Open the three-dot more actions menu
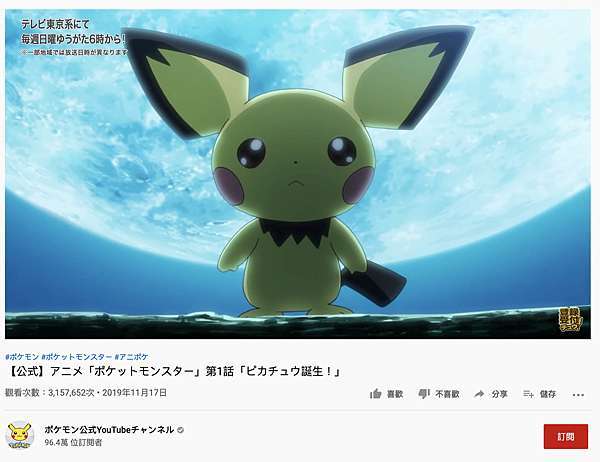 click(578, 395)
